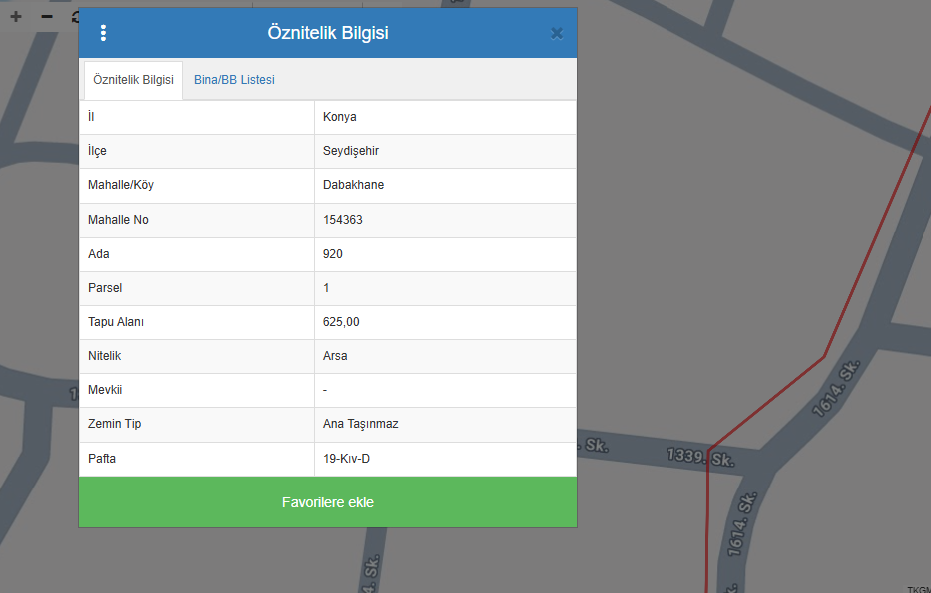This screenshot has height=593, width=931.
Task: Zoom in the map with plus icon
Action: point(15,17)
